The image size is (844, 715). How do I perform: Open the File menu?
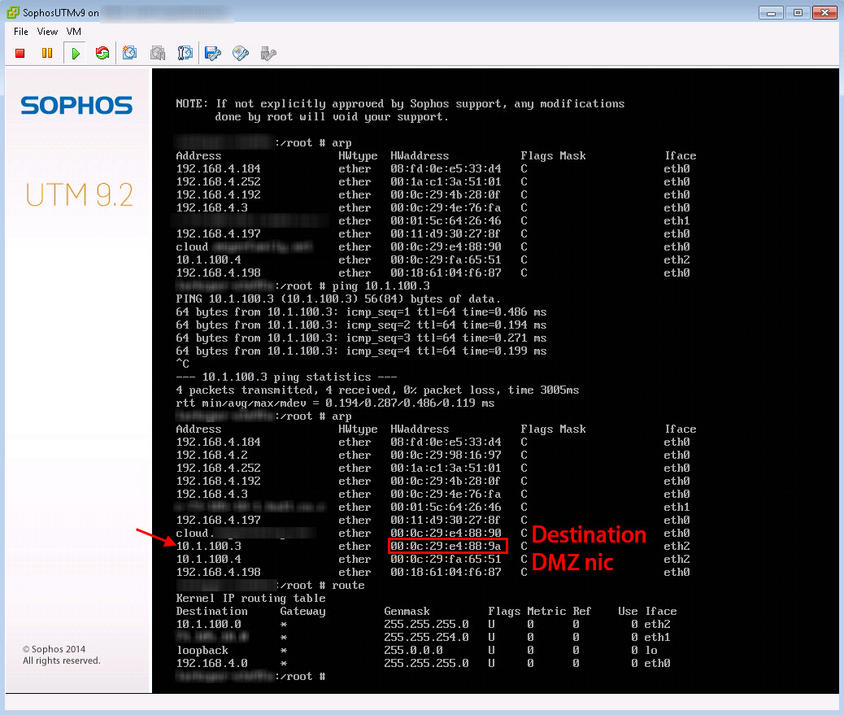pyautogui.click(x=21, y=32)
